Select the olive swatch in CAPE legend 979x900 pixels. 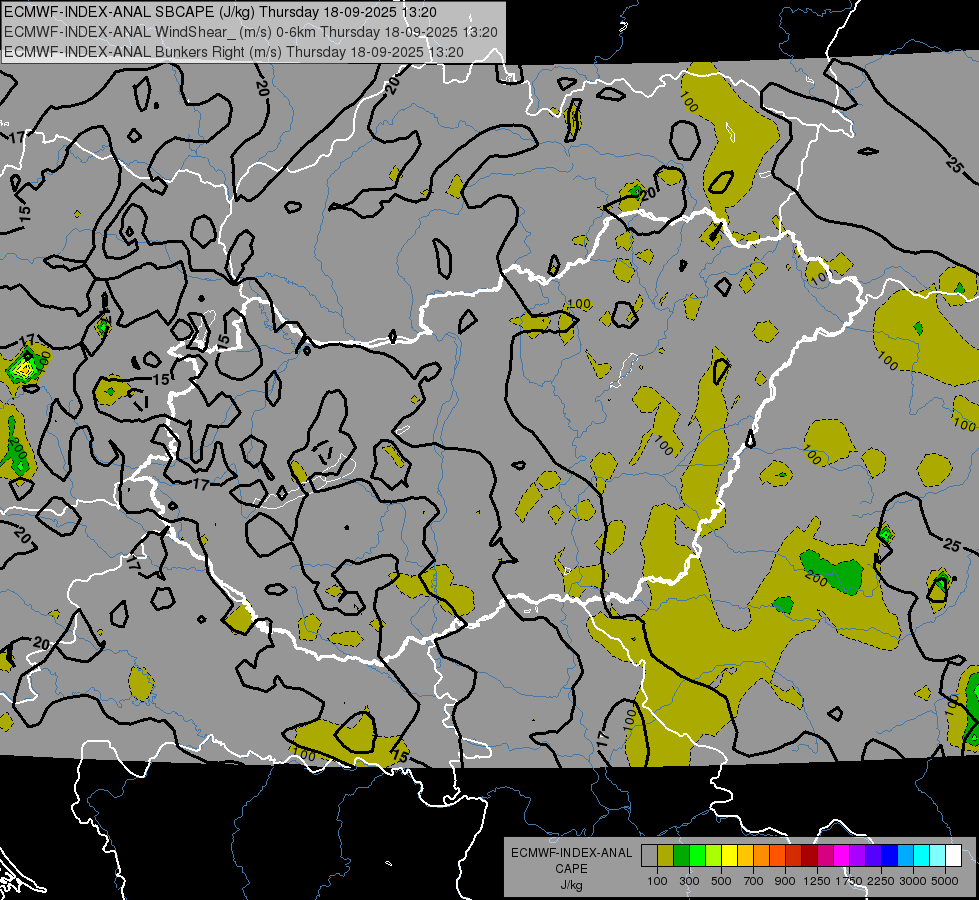pos(665,855)
